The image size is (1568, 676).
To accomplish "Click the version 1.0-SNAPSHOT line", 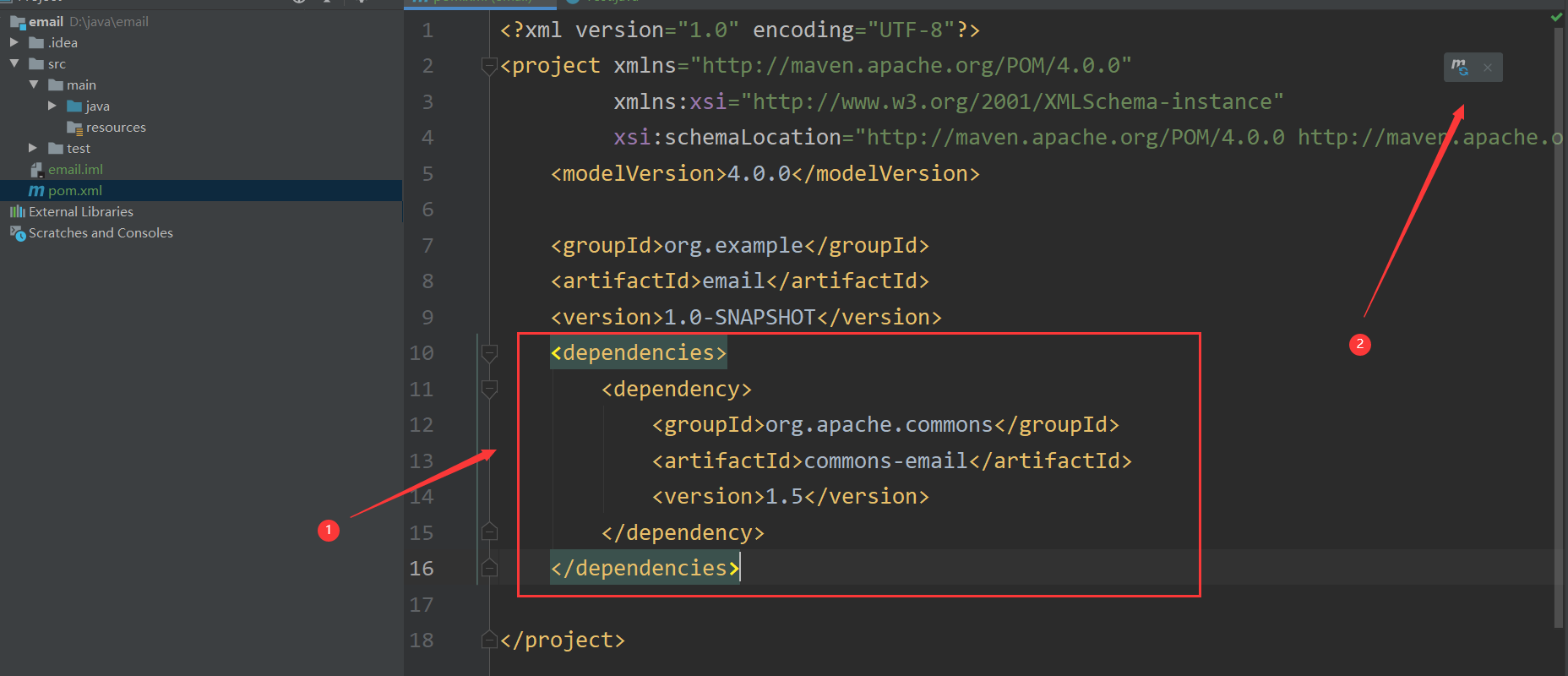I will click(x=746, y=318).
